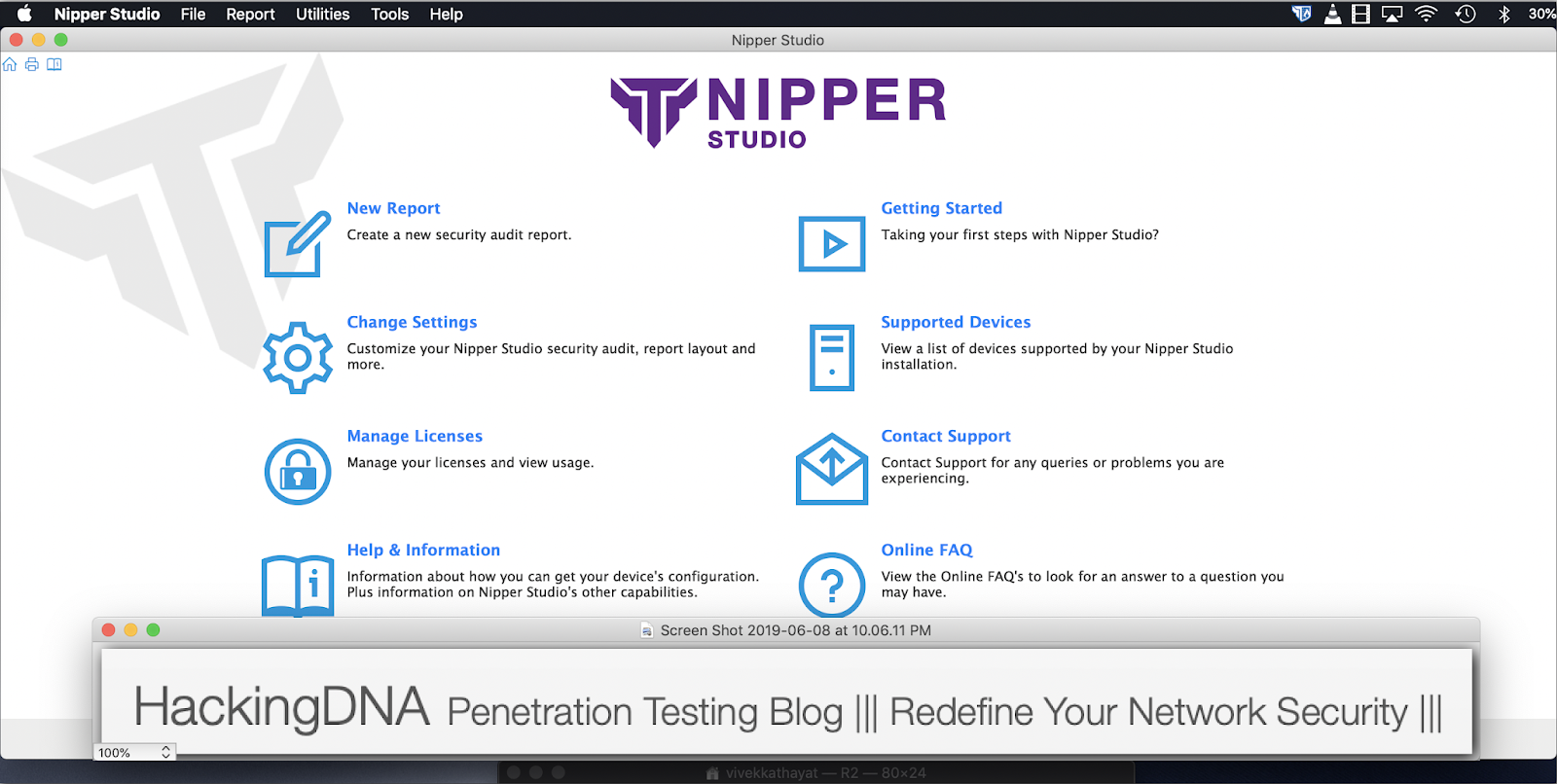Open the Getting Started link
Screen dimensions: 1557x784
pos(941,208)
